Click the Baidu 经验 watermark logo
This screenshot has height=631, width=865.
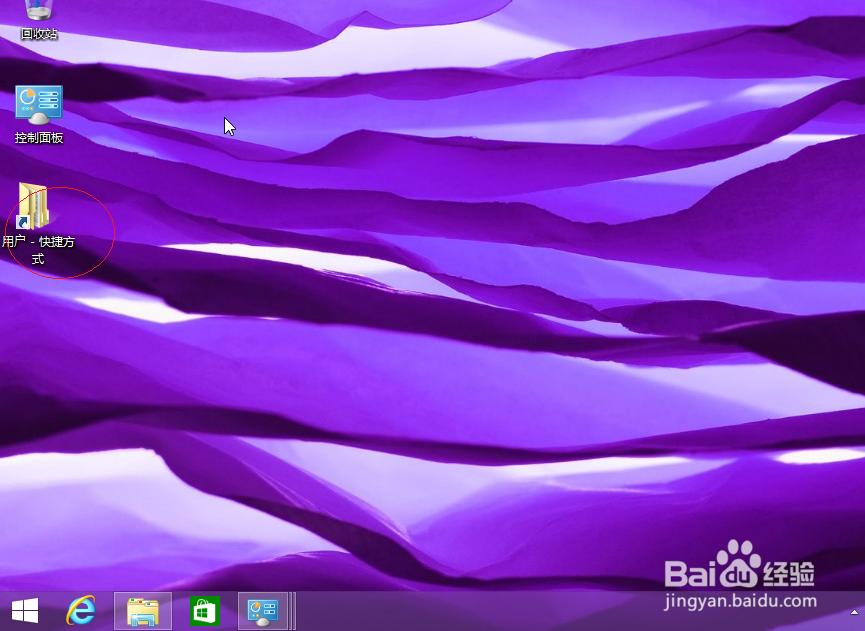pyautogui.click(x=739, y=572)
